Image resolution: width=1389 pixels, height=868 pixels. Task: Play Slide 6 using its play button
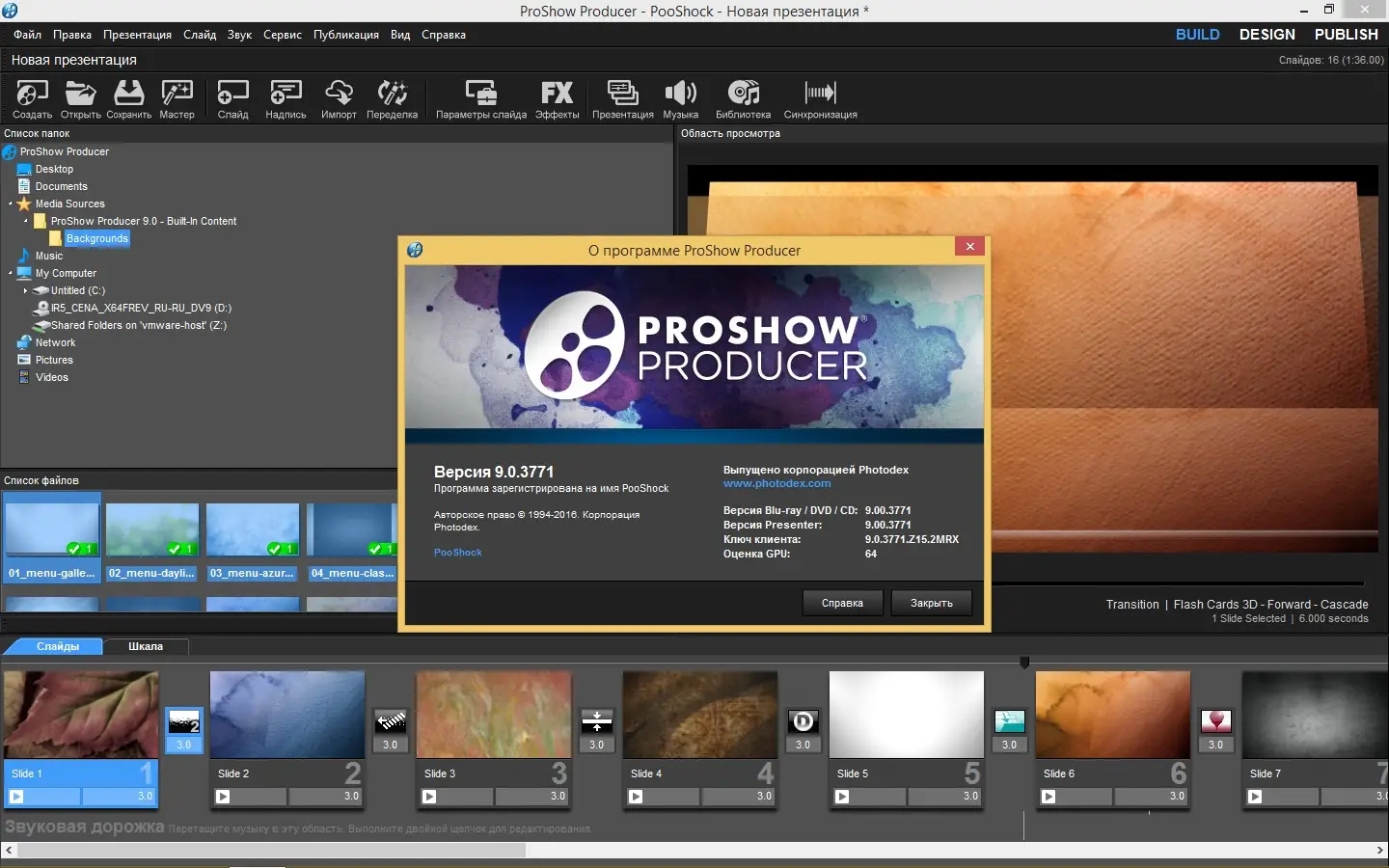click(1049, 797)
